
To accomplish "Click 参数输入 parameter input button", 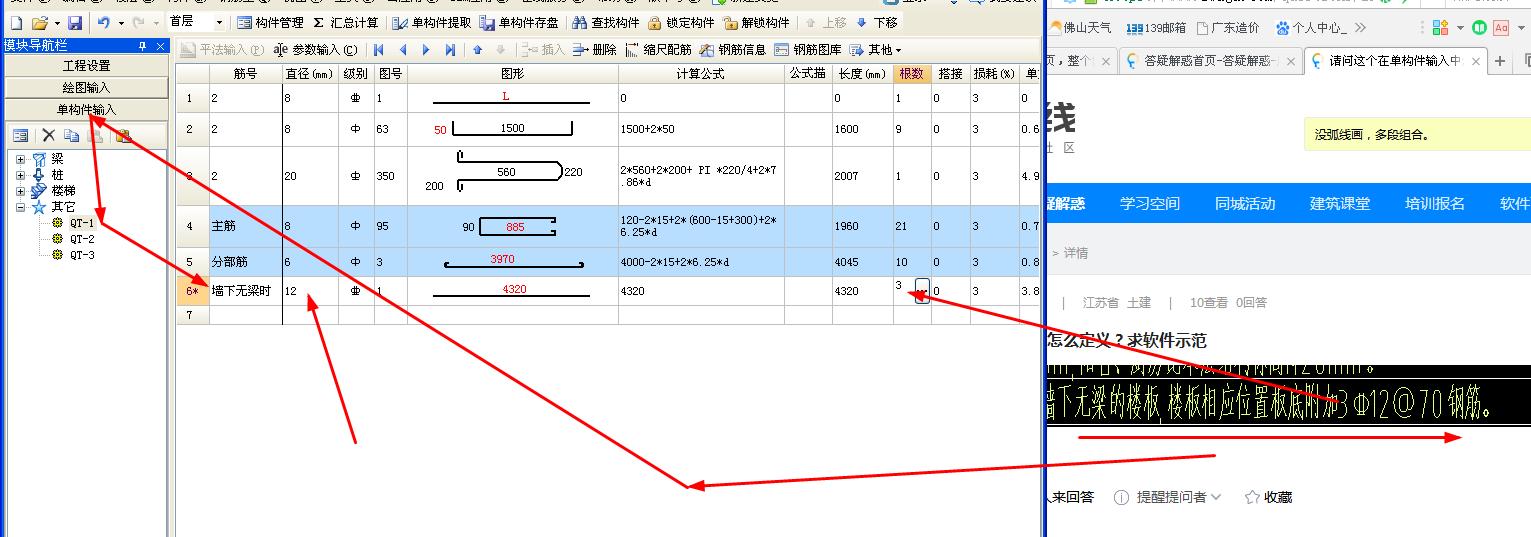I will (x=315, y=50).
